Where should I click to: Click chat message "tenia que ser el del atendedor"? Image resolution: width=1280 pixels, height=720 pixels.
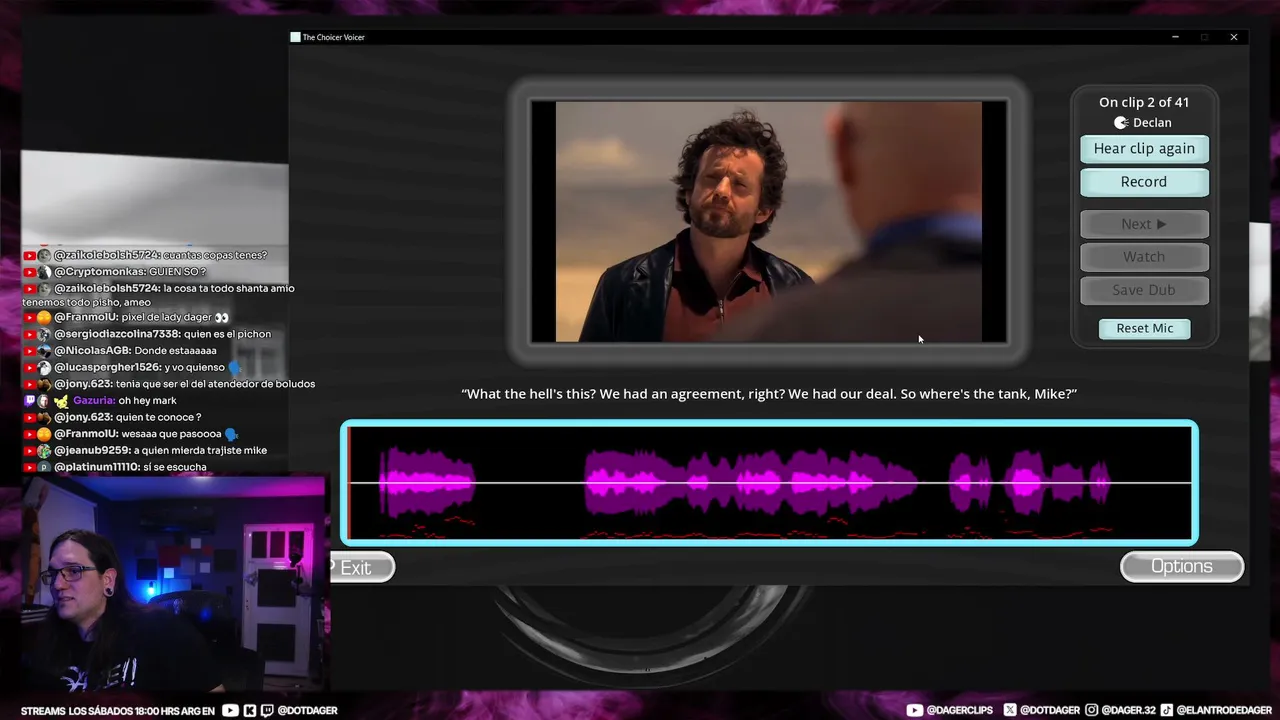215,384
